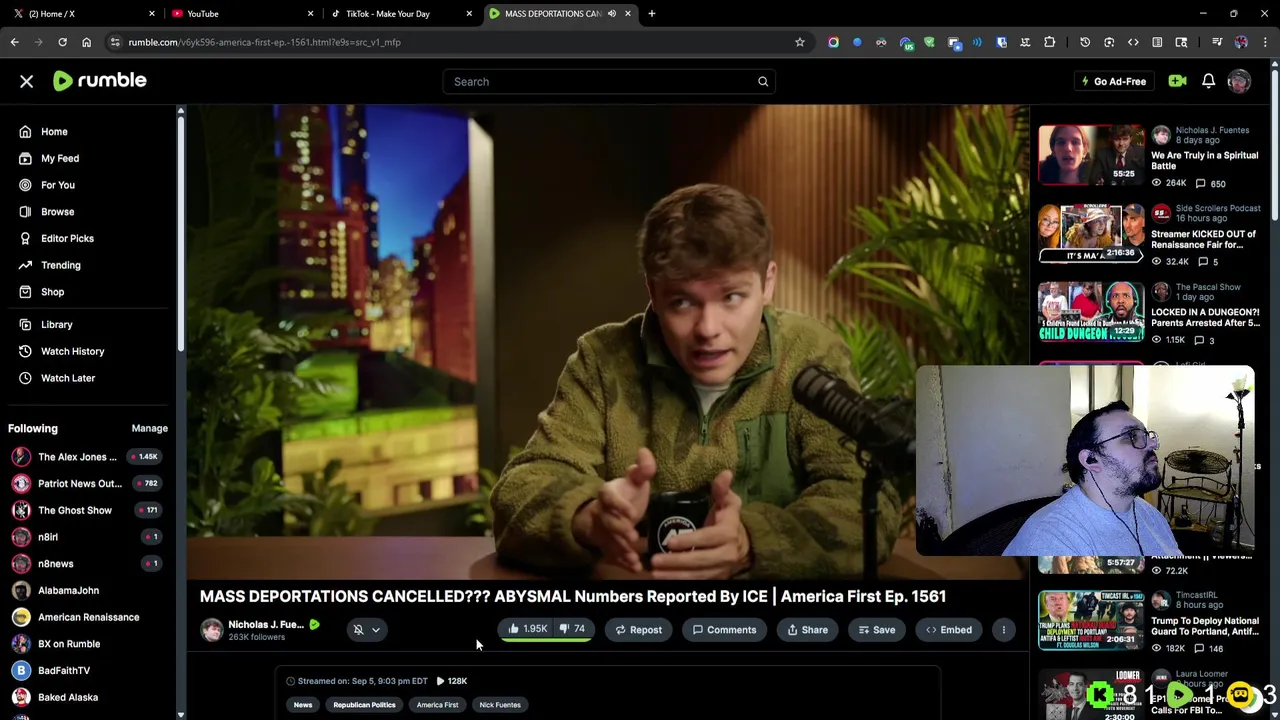The height and width of the screenshot is (720, 1280).
Task: Mute audio on the Rumble tab speaker icon
Action: tap(611, 14)
